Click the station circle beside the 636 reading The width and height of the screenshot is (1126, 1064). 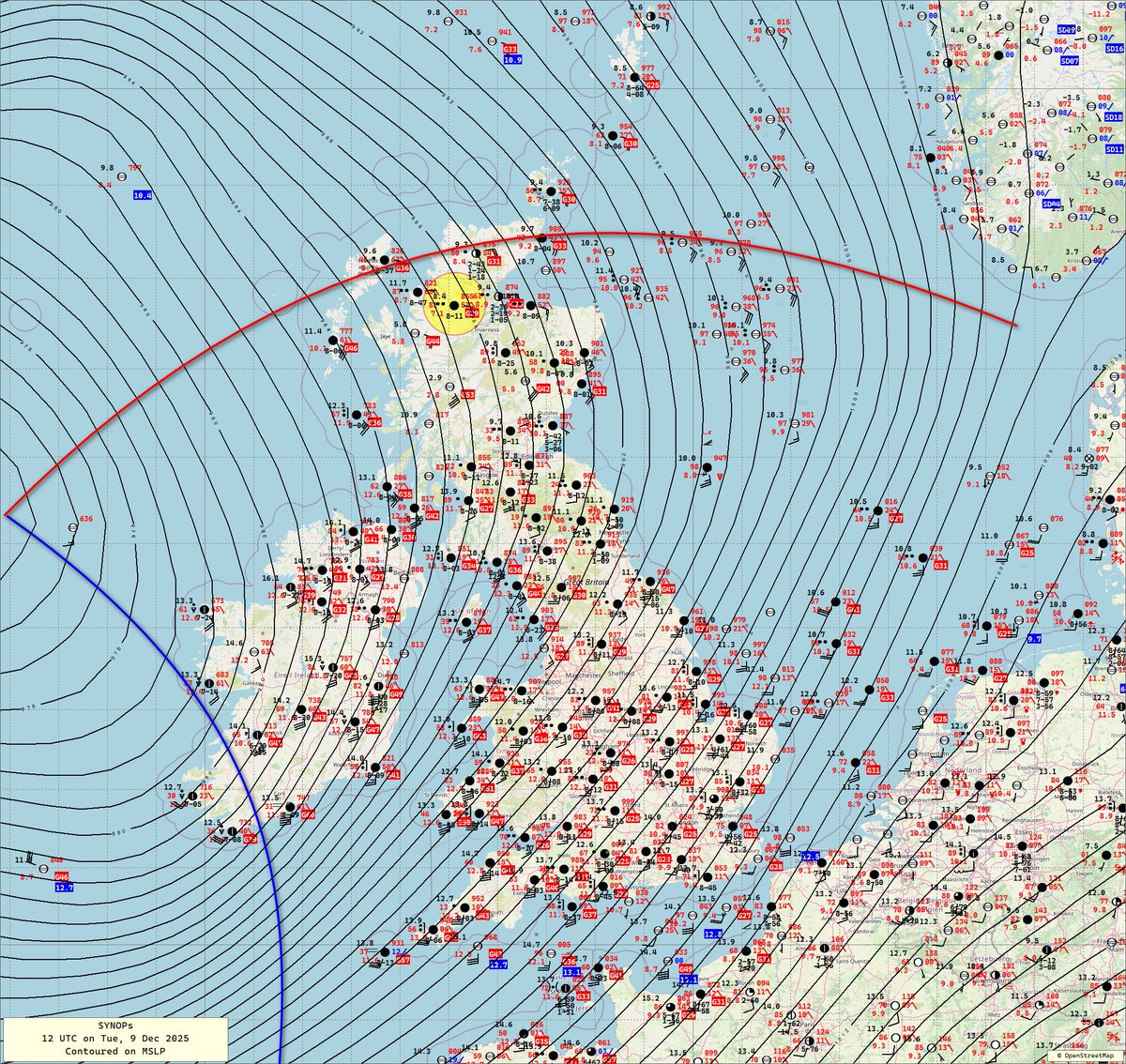pos(72,527)
